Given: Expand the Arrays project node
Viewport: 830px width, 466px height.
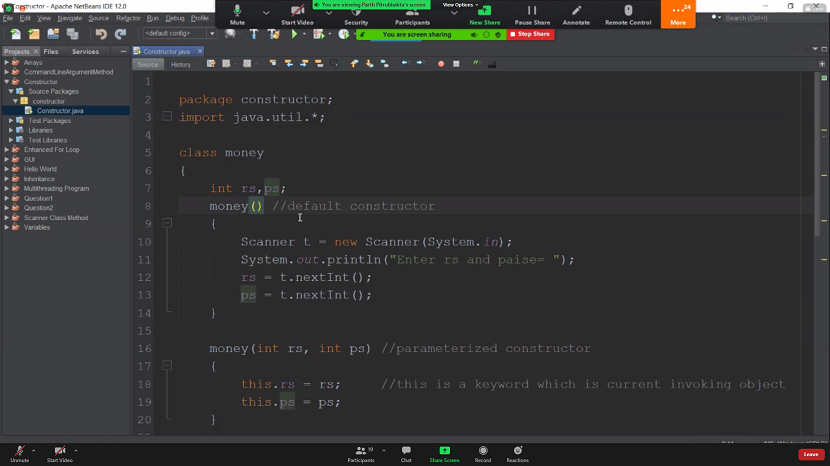Looking at the screenshot, I should click(7, 62).
